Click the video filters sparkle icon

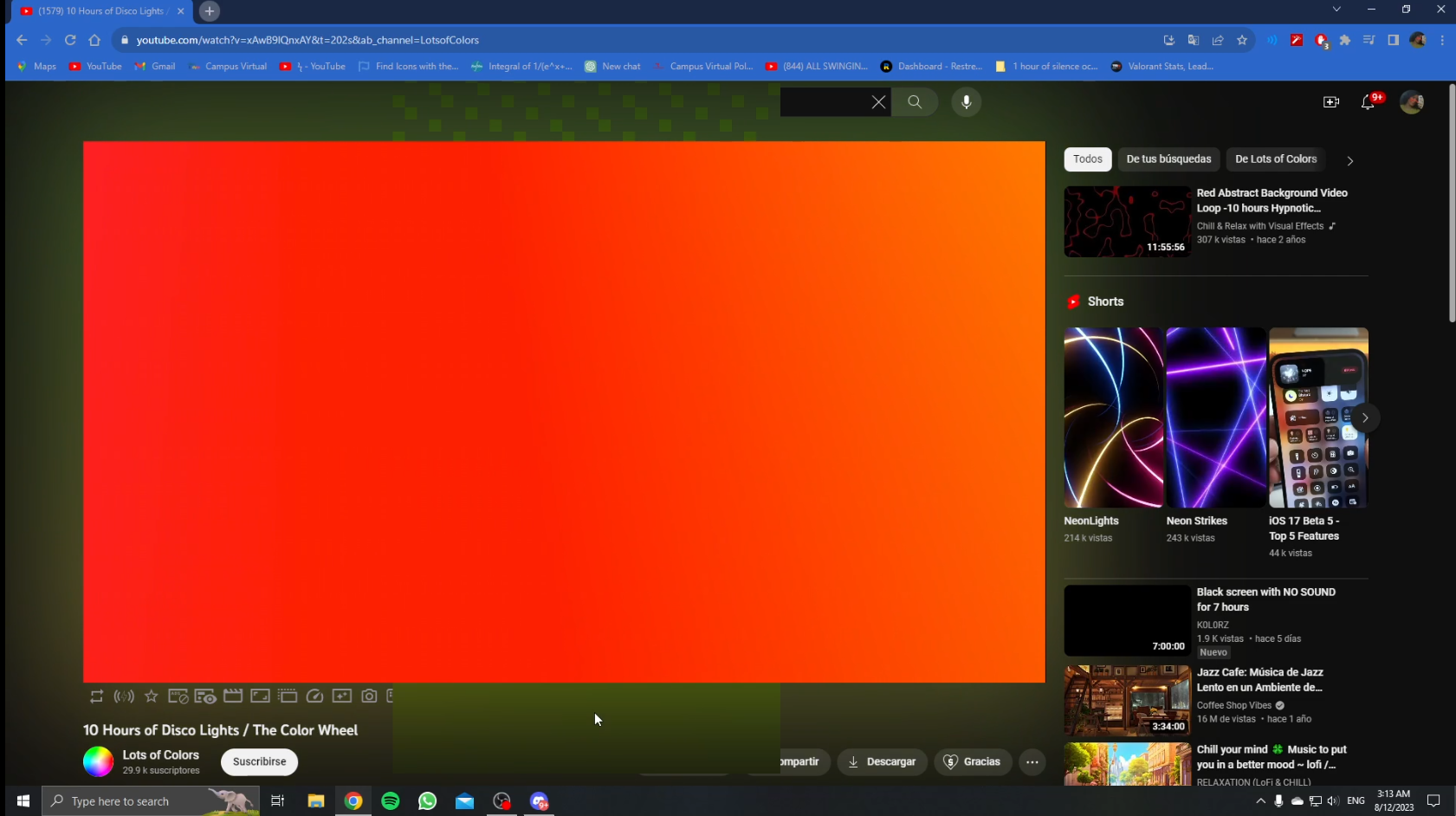tap(342, 696)
